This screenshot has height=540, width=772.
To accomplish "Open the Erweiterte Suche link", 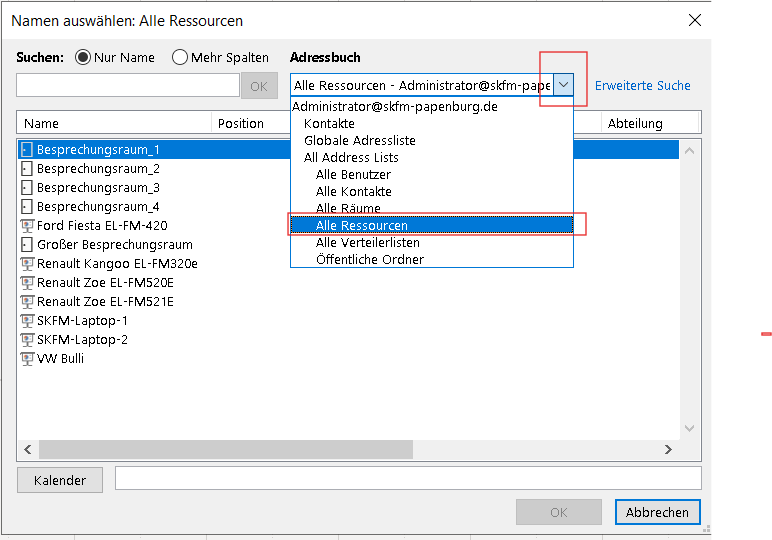I will [643, 86].
